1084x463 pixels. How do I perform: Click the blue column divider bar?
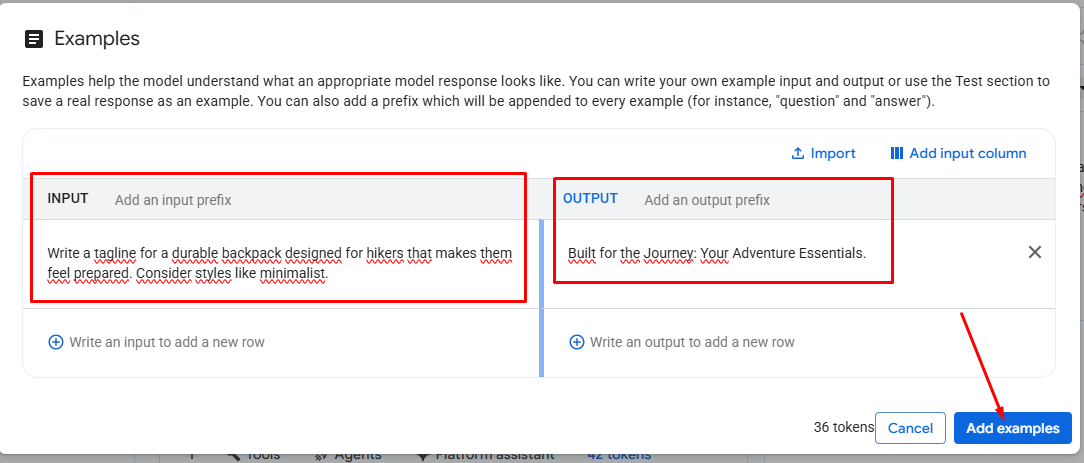541,298
